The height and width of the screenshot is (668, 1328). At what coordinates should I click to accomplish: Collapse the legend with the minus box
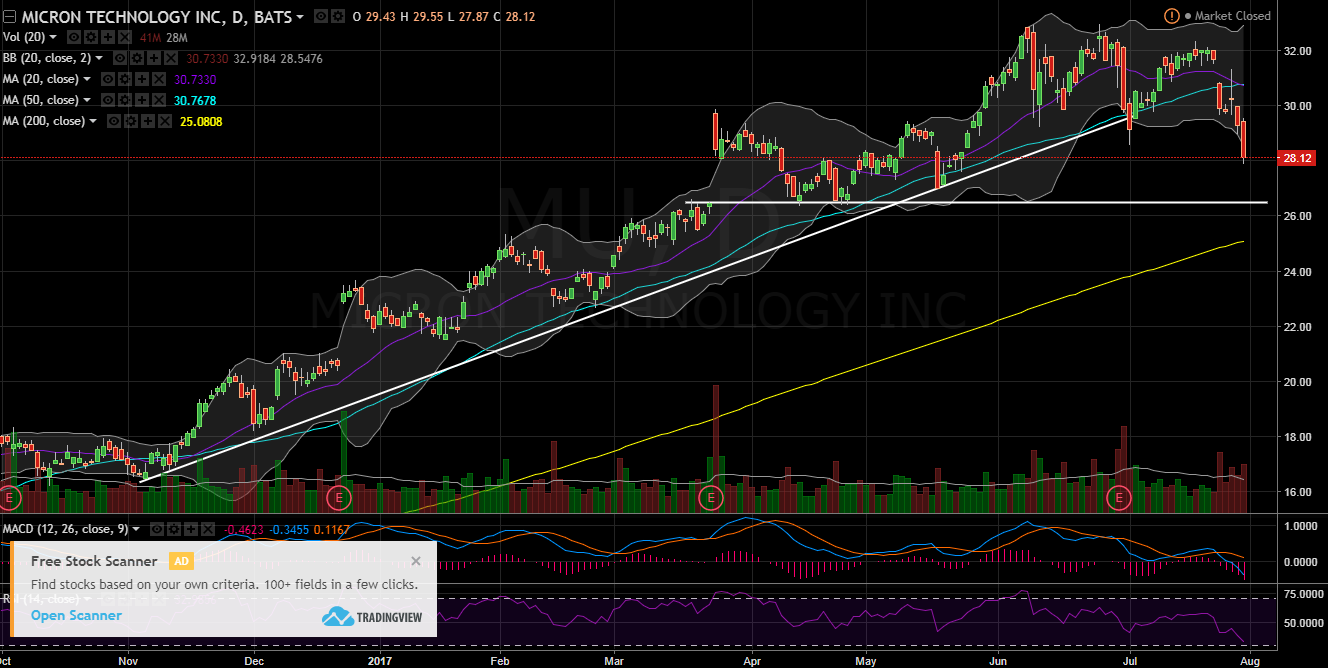[x=9, y=16]
